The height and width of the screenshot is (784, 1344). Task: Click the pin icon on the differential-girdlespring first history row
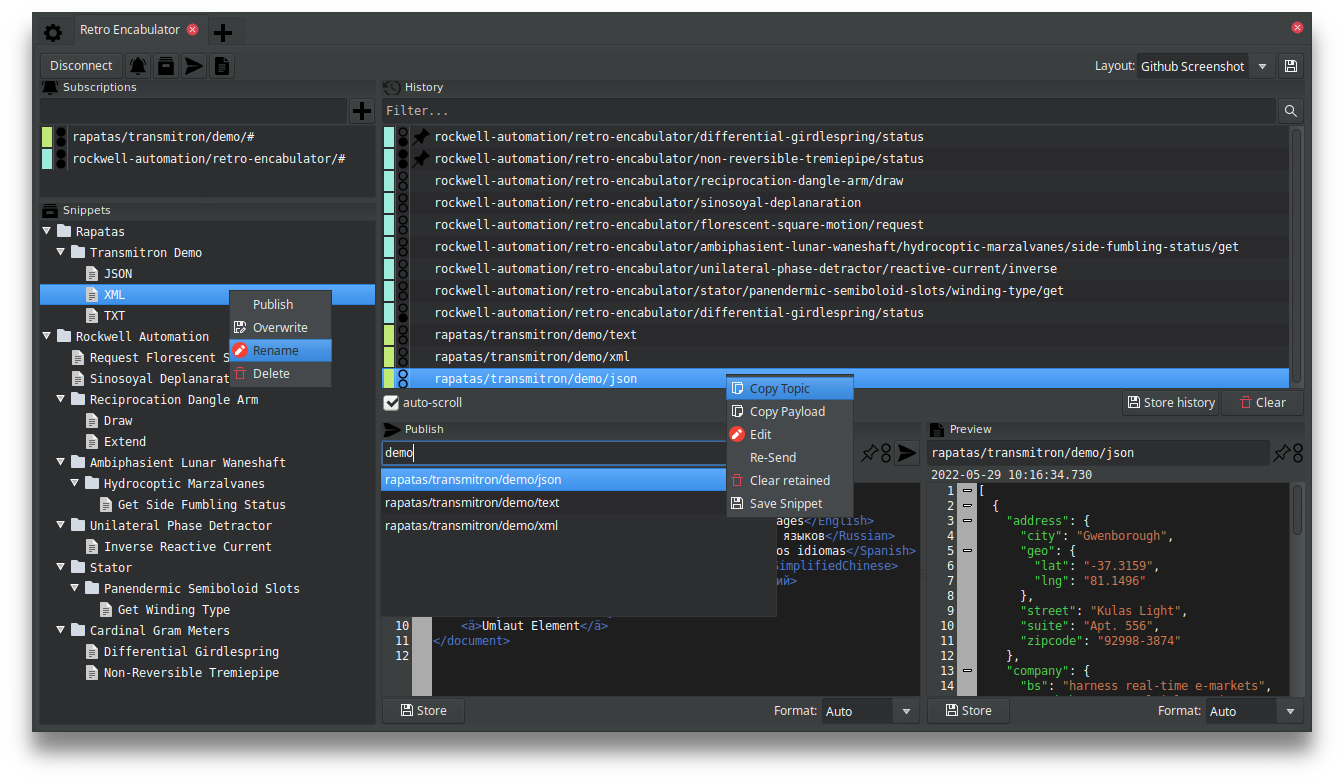(x=421, y=136)
